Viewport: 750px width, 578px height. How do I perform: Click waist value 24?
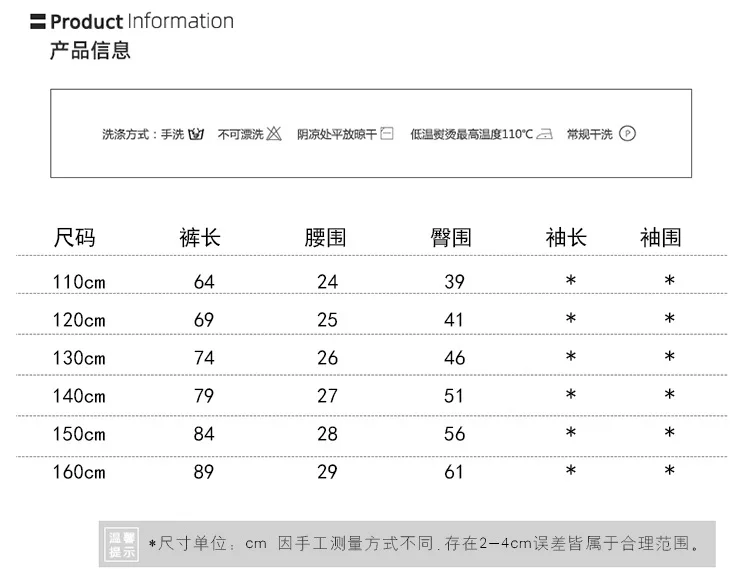pos(328,282)
